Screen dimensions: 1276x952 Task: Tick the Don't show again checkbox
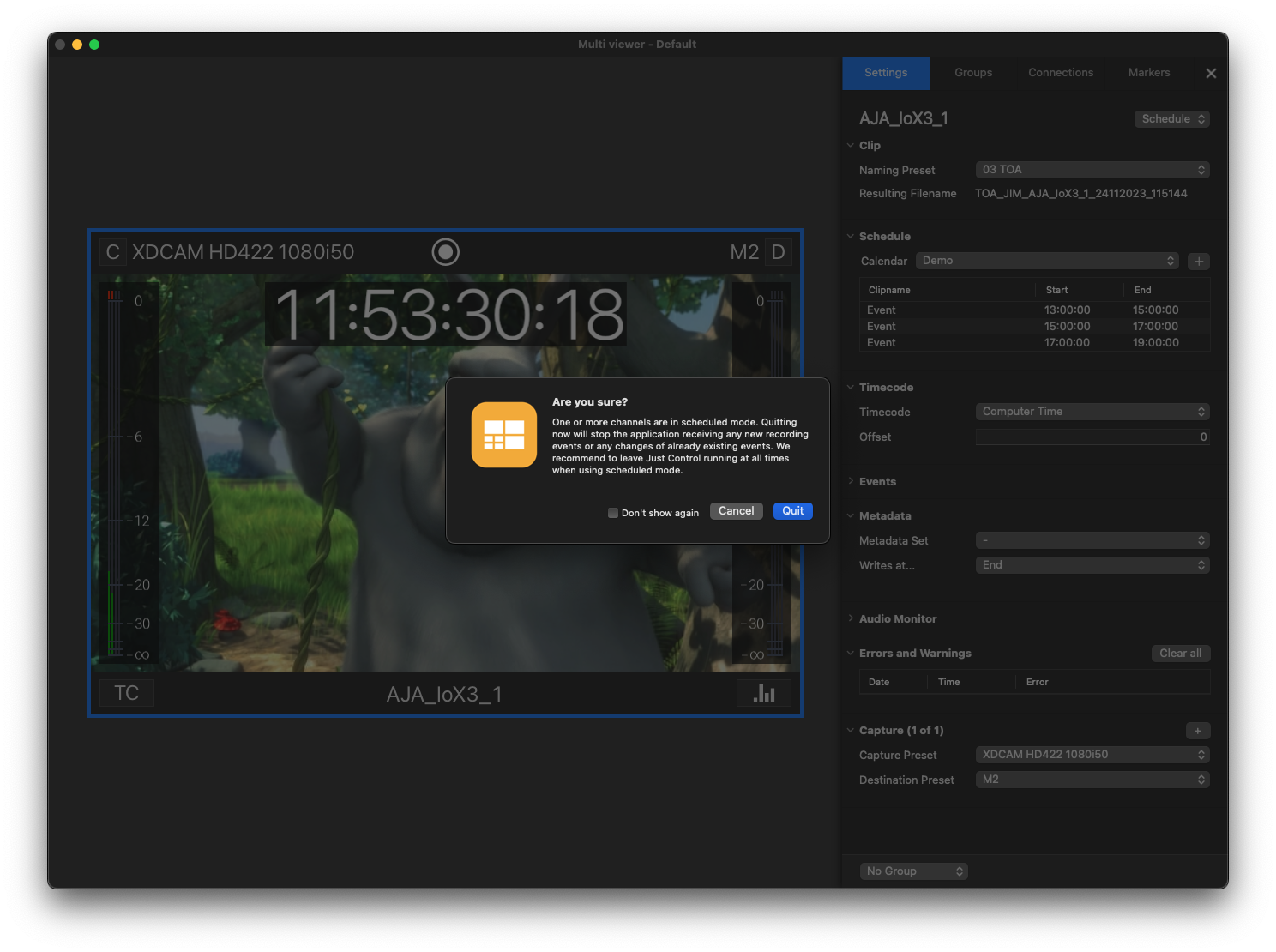point(613,513)
